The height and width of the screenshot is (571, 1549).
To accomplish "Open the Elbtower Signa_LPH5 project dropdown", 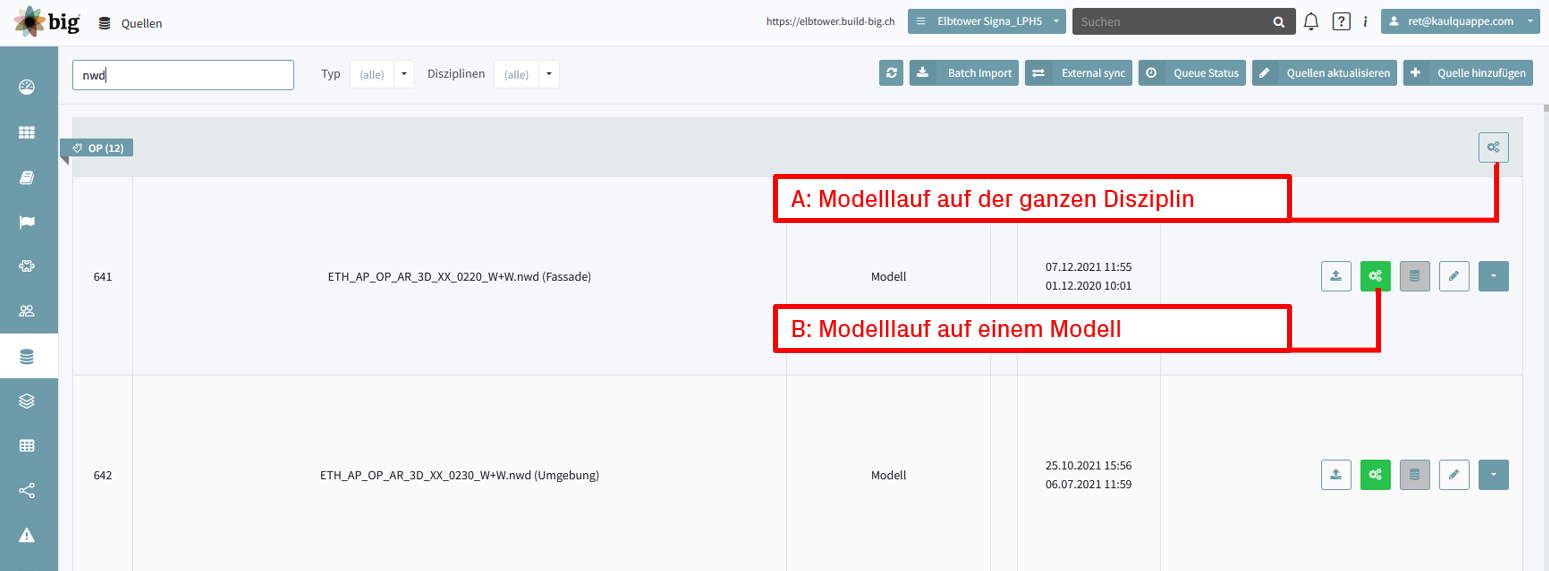I will coord(987,21).
